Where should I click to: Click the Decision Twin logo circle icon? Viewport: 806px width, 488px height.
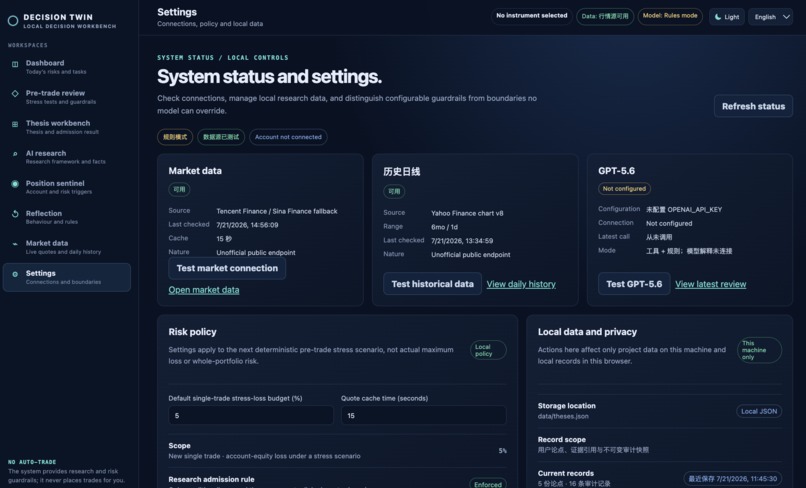(x=13, y=21)
